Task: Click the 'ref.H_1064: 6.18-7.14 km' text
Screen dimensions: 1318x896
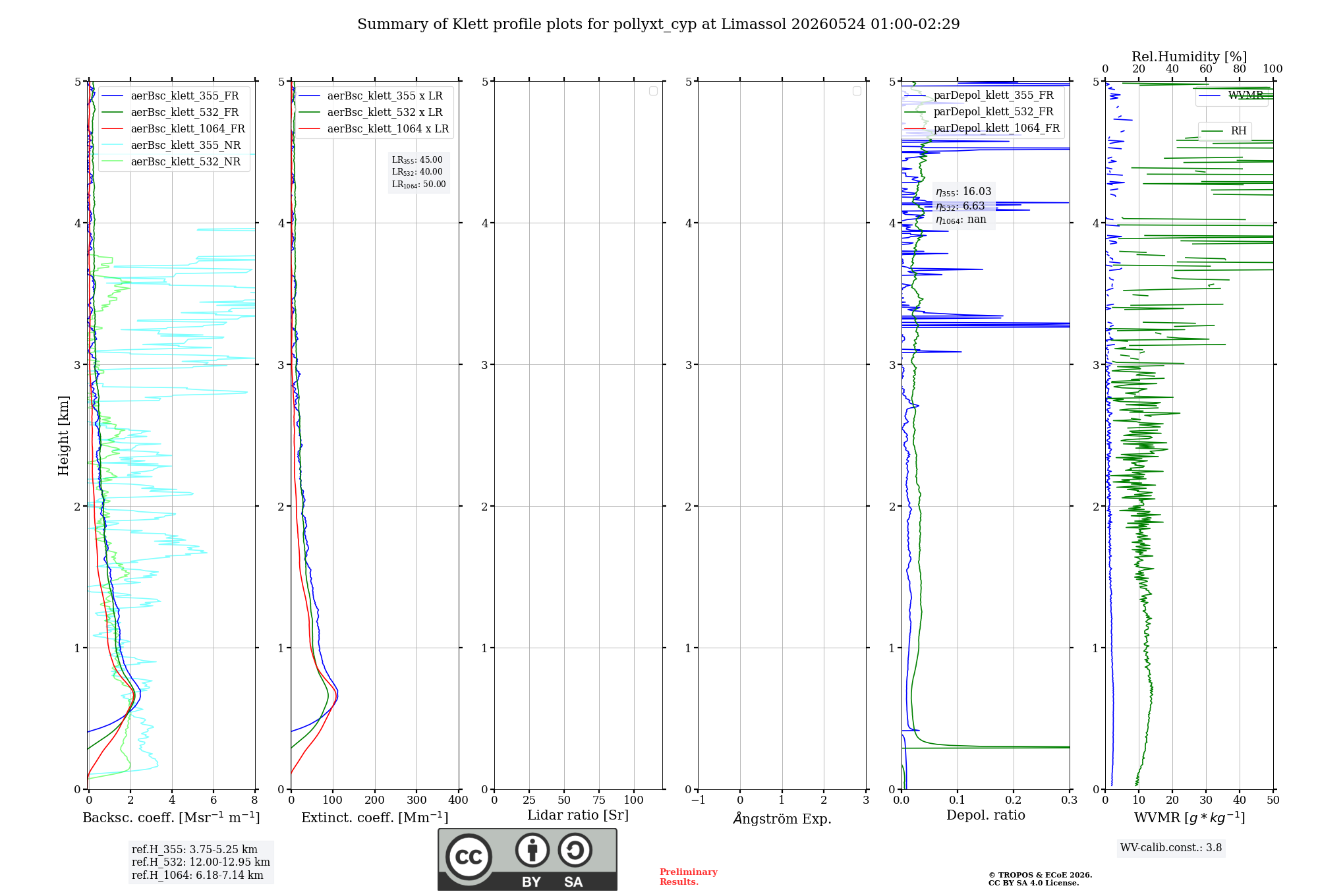Action: point(197,876)
